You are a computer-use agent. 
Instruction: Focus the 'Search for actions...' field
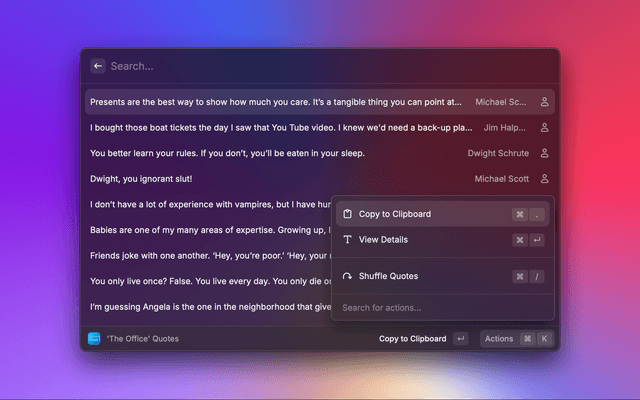[x=440, y=307]
